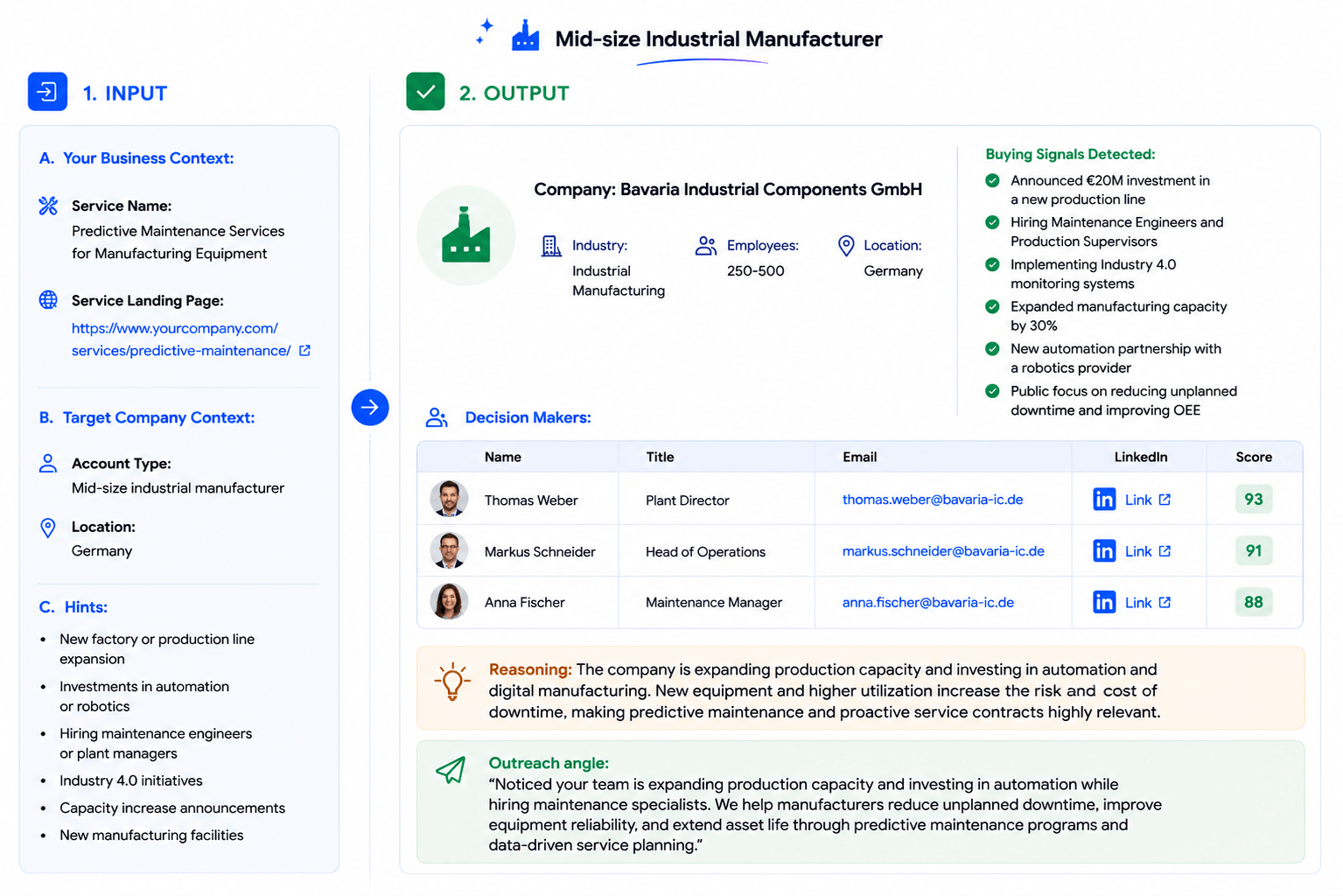Click the pin icon beside company Location
The width and height of the screenshot is (1343, 896).
click(x=846, y=246)
